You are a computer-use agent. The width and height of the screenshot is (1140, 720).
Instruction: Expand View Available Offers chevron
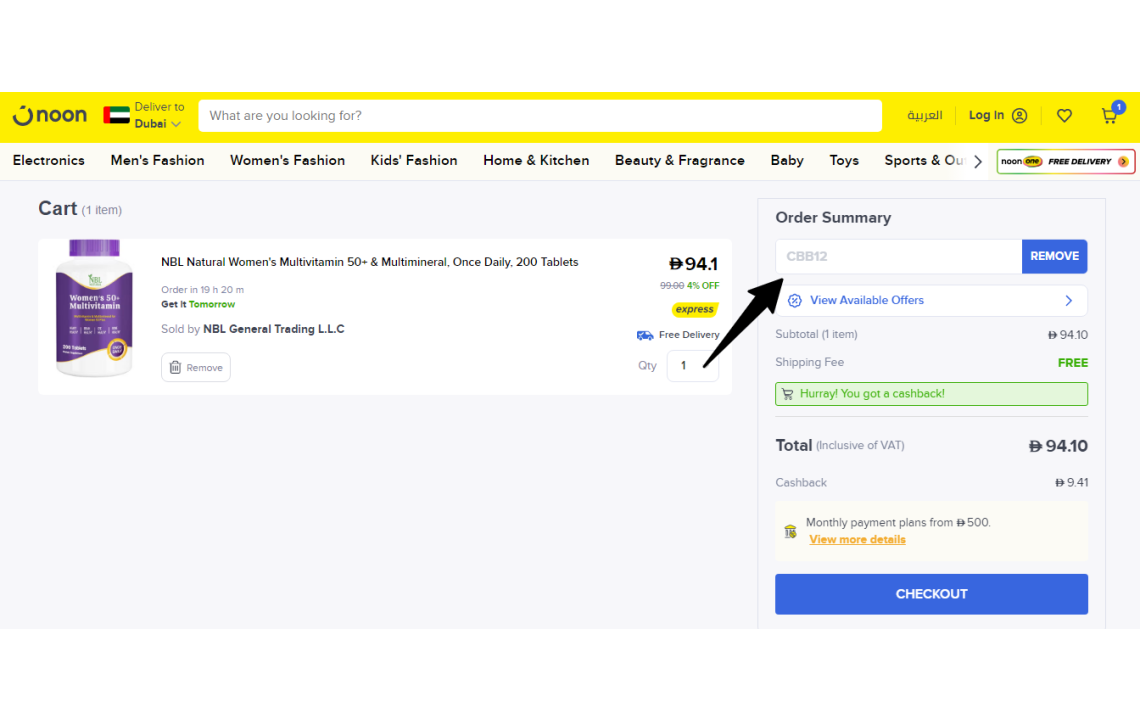click(x=1069, y=300)
